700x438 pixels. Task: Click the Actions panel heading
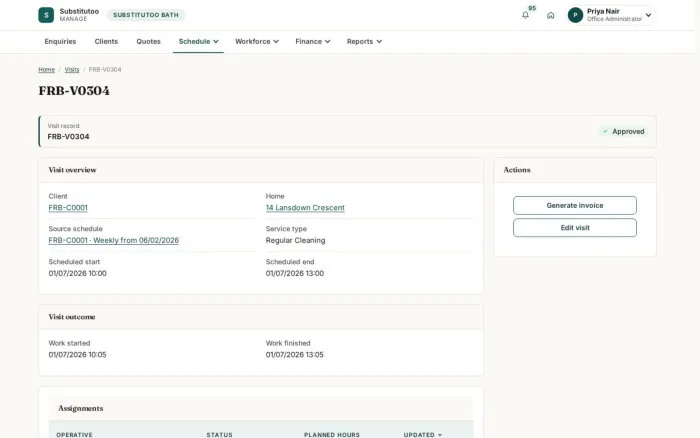517,170
